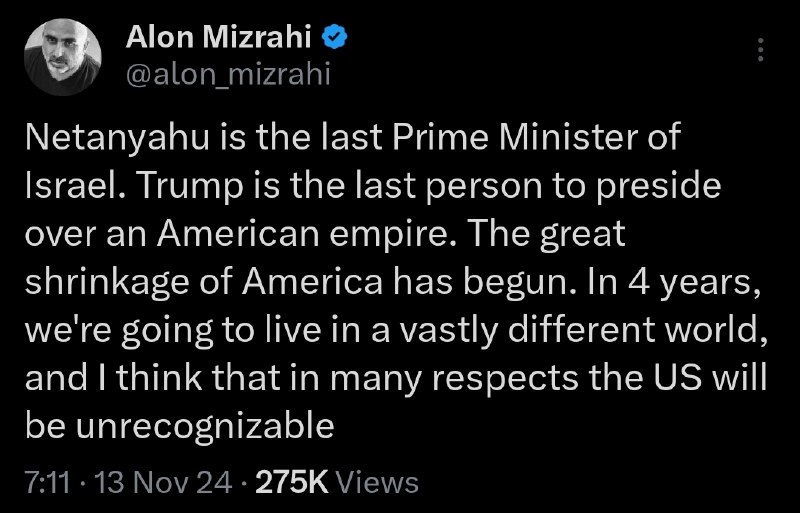Image resolution: width=800 pixels, height=513 pixels.
Task: Open the profile via display name Alon Mizrahi
Action: 218,37
